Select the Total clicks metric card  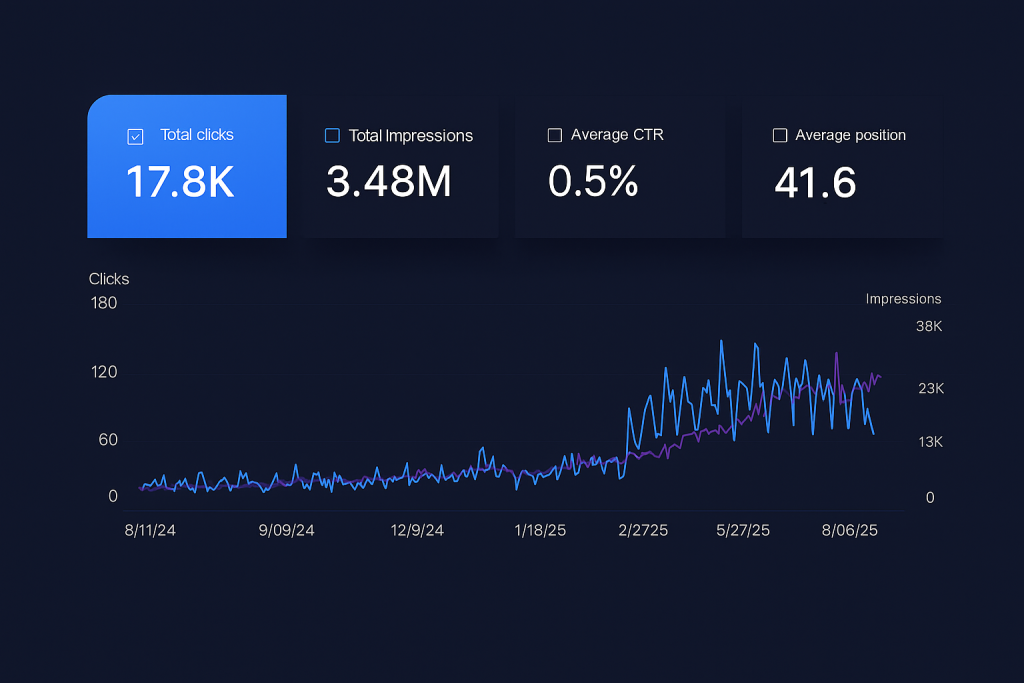[x=187, y=166]
